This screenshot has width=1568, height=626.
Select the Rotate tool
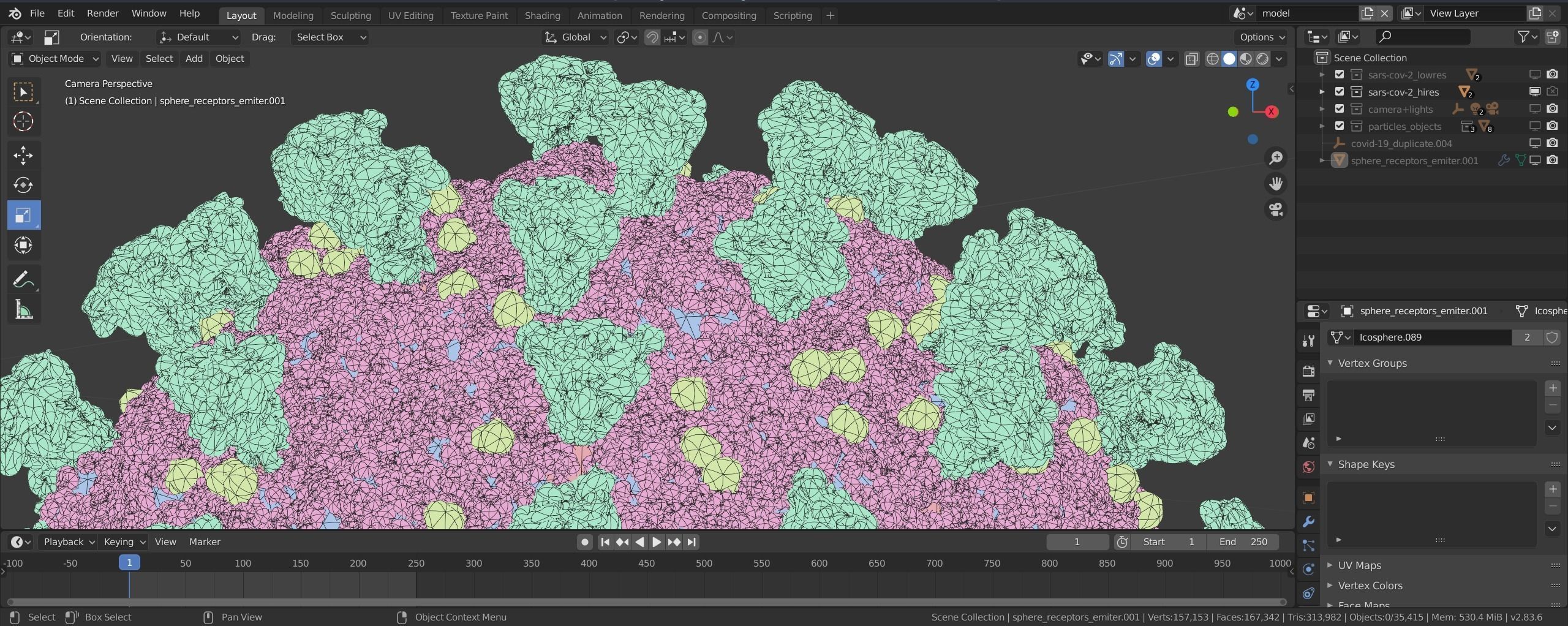pos(23,185)
